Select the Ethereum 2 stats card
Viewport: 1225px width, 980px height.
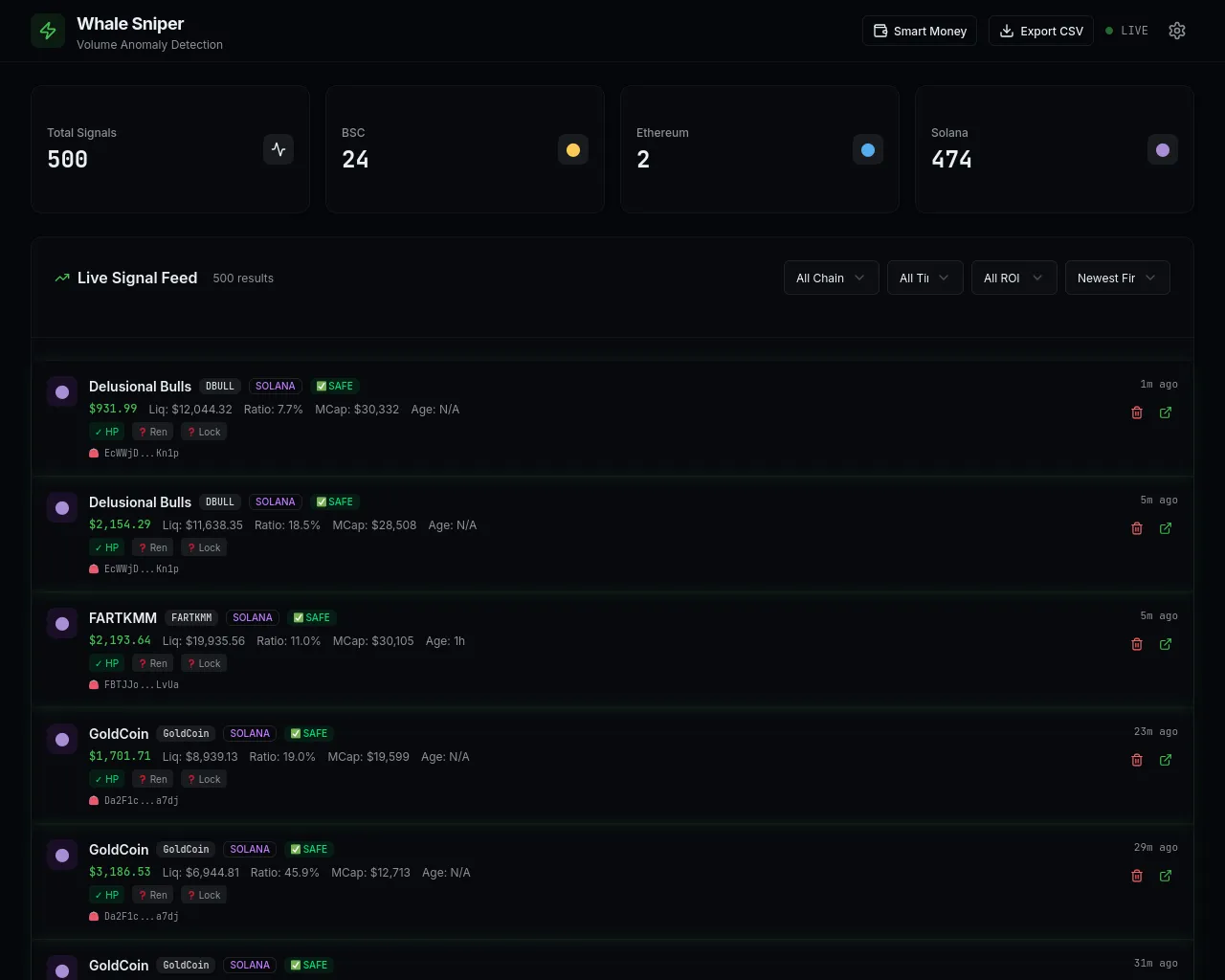[x=760, y=149]
